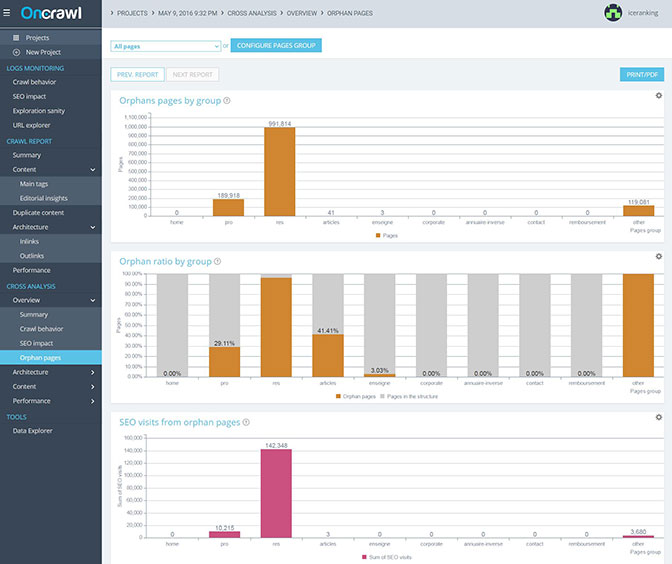
Task: Open the hamburger menu next to Oncrawl logo
Action: point(7,13)
